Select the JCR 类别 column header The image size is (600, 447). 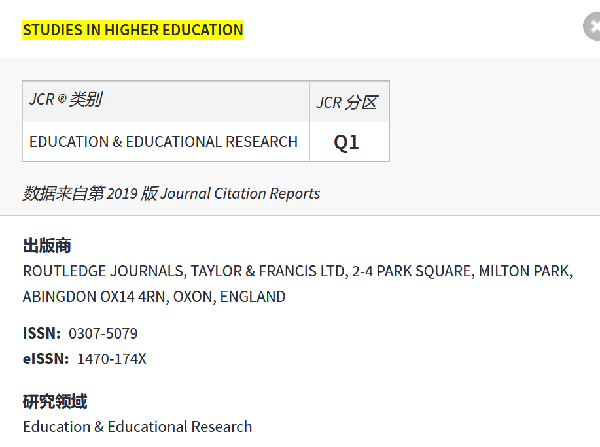click(166, 101)
